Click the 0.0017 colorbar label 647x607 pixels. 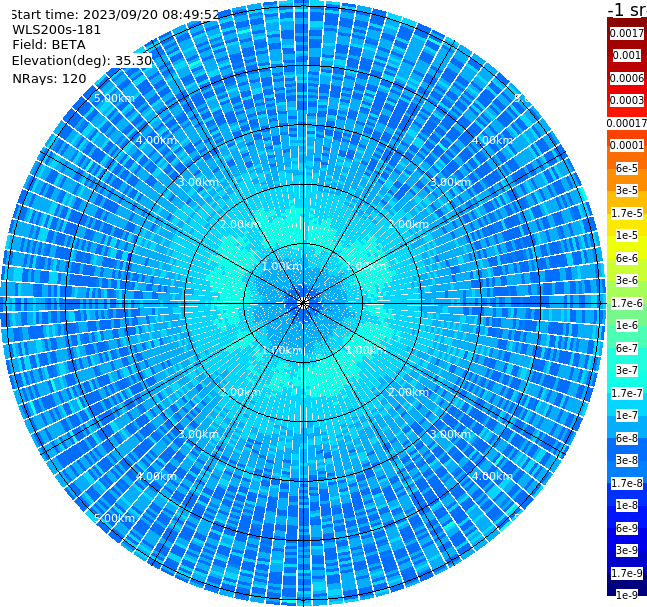coord(627,33)
